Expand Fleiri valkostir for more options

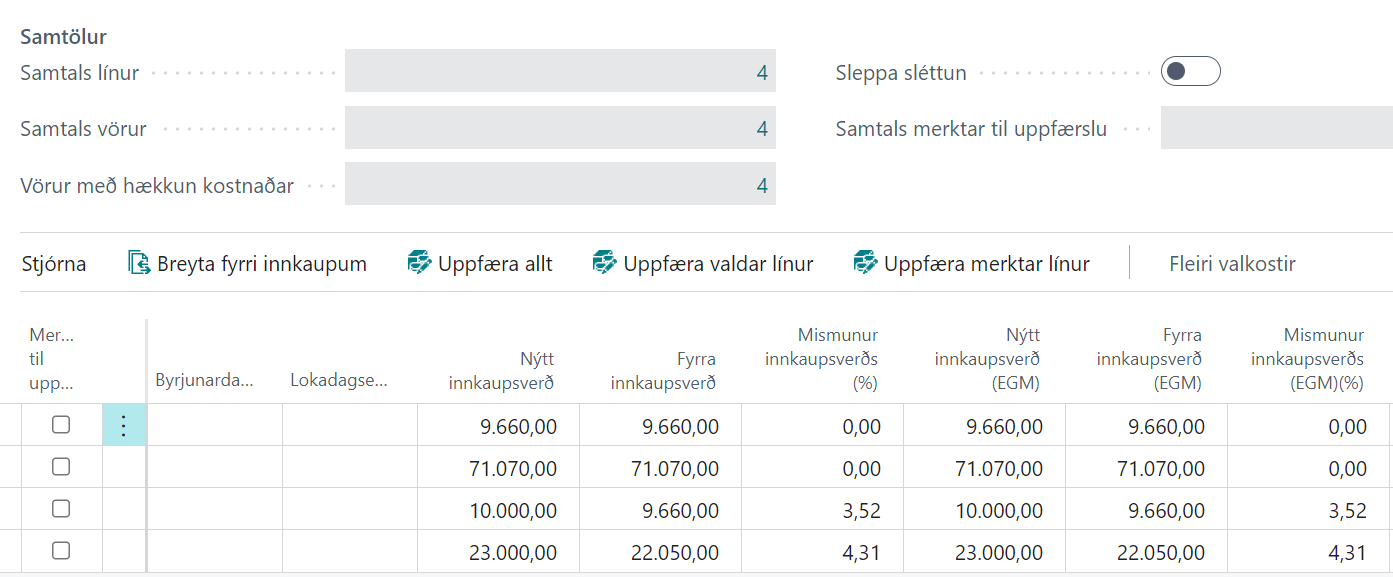pyautogui.click(x=1232, y=264)
